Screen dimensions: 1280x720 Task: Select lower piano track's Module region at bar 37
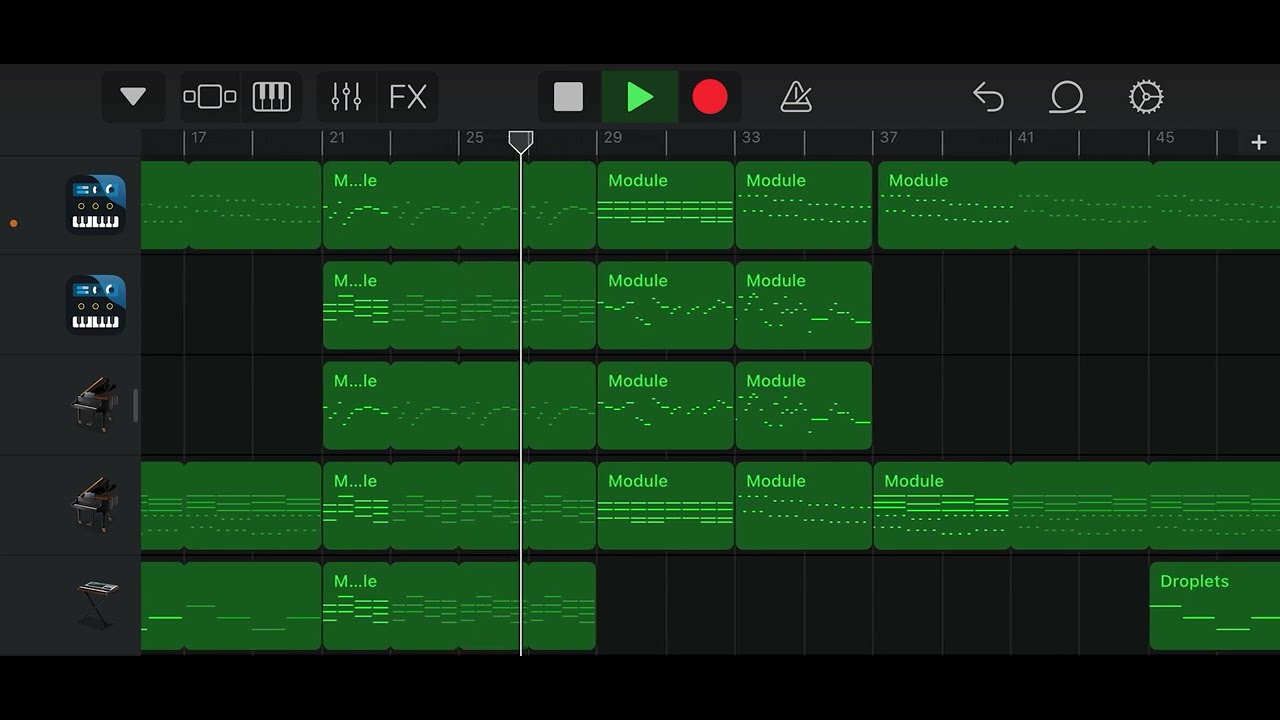(1077, 505)
